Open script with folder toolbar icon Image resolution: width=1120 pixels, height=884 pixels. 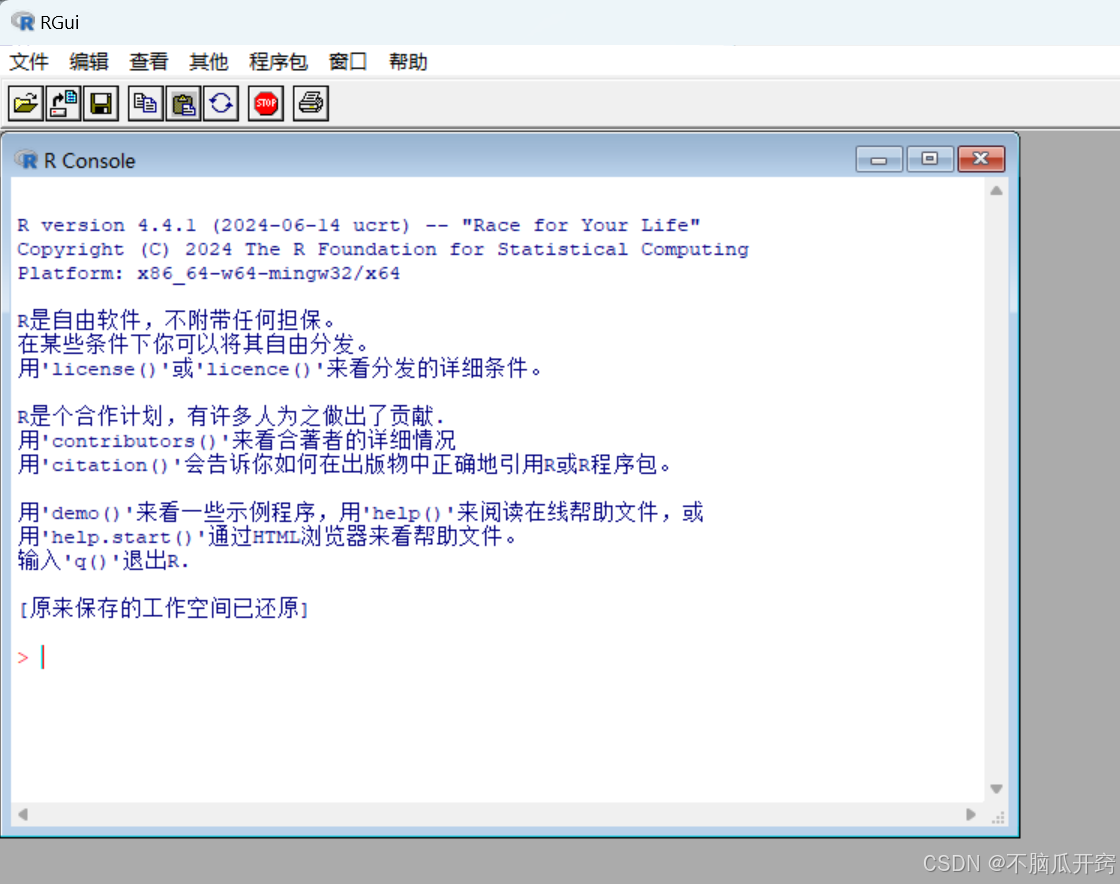(x=26, y=104)
